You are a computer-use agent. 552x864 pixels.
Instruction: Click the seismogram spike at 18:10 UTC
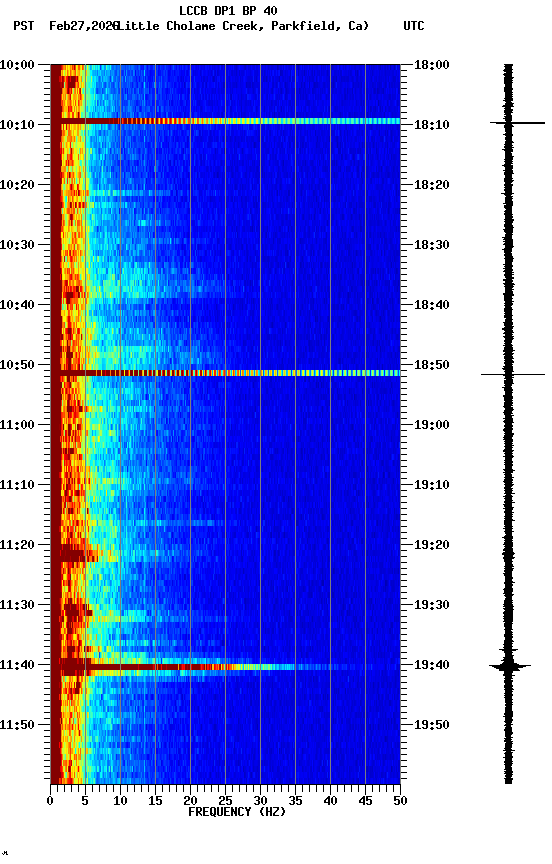(517, 123)
